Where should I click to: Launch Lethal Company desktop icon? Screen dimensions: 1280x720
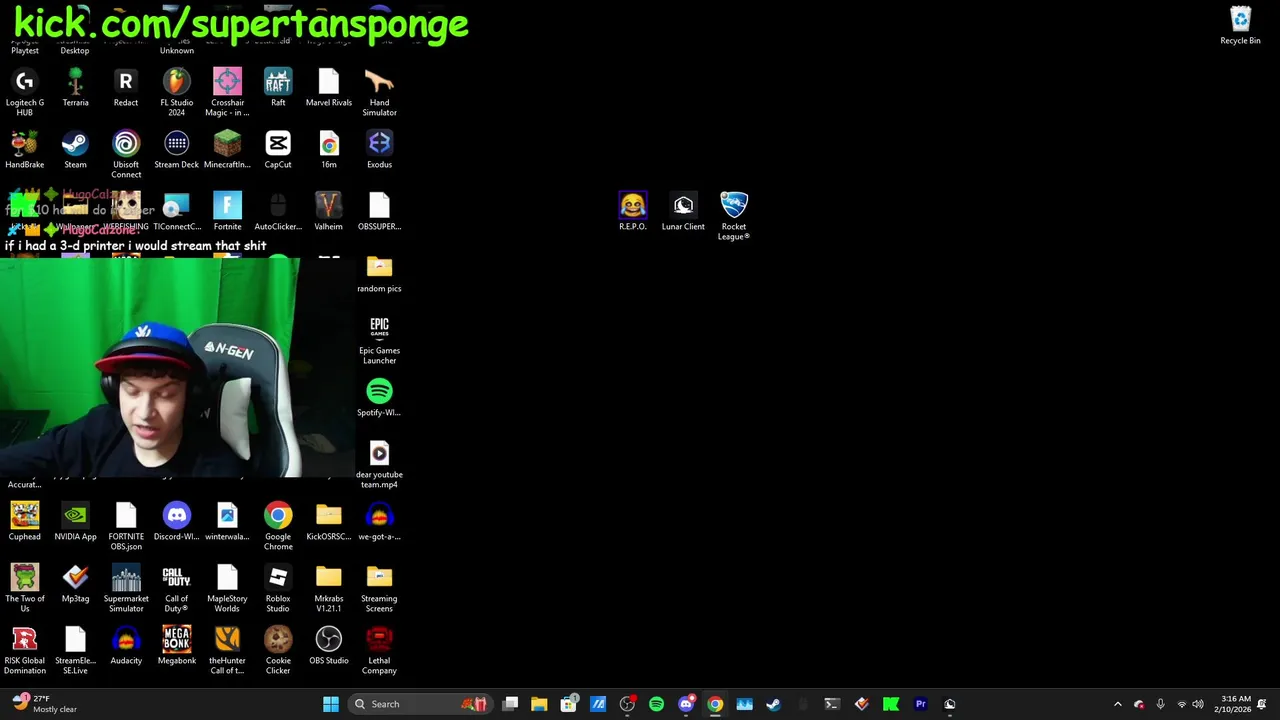tap(379, 651)
